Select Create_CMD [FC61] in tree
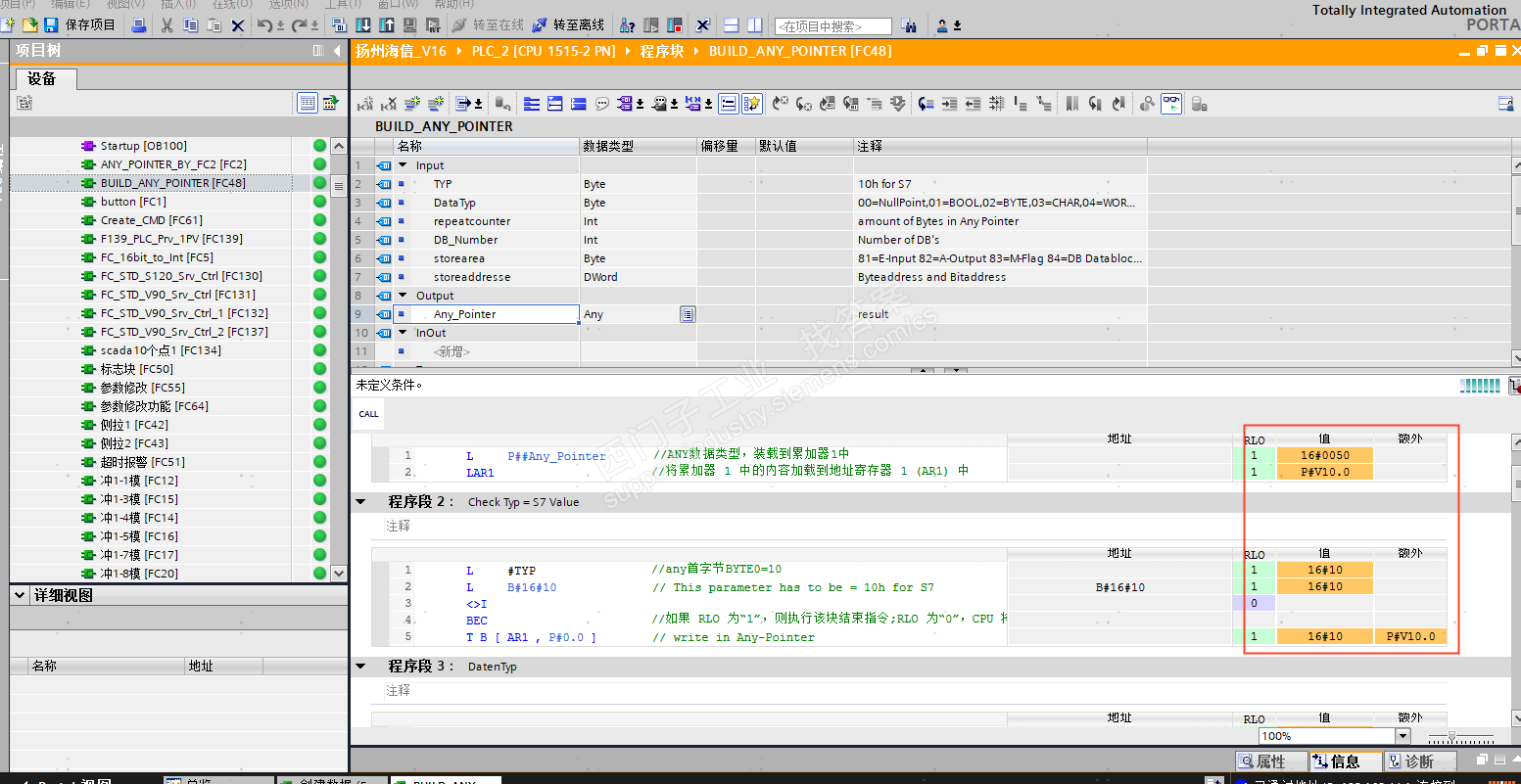The image size is (1521, 784). point(151,220)
